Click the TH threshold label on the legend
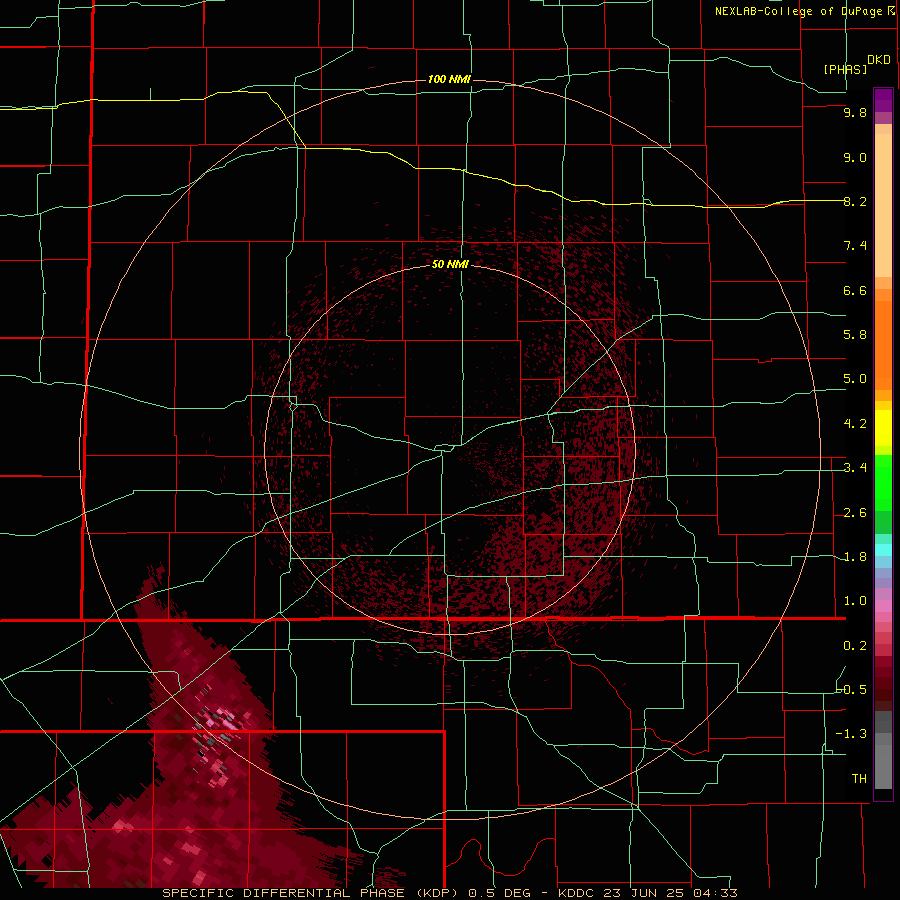Viewport: 900px width, 900px height. [x=859, y=779]
